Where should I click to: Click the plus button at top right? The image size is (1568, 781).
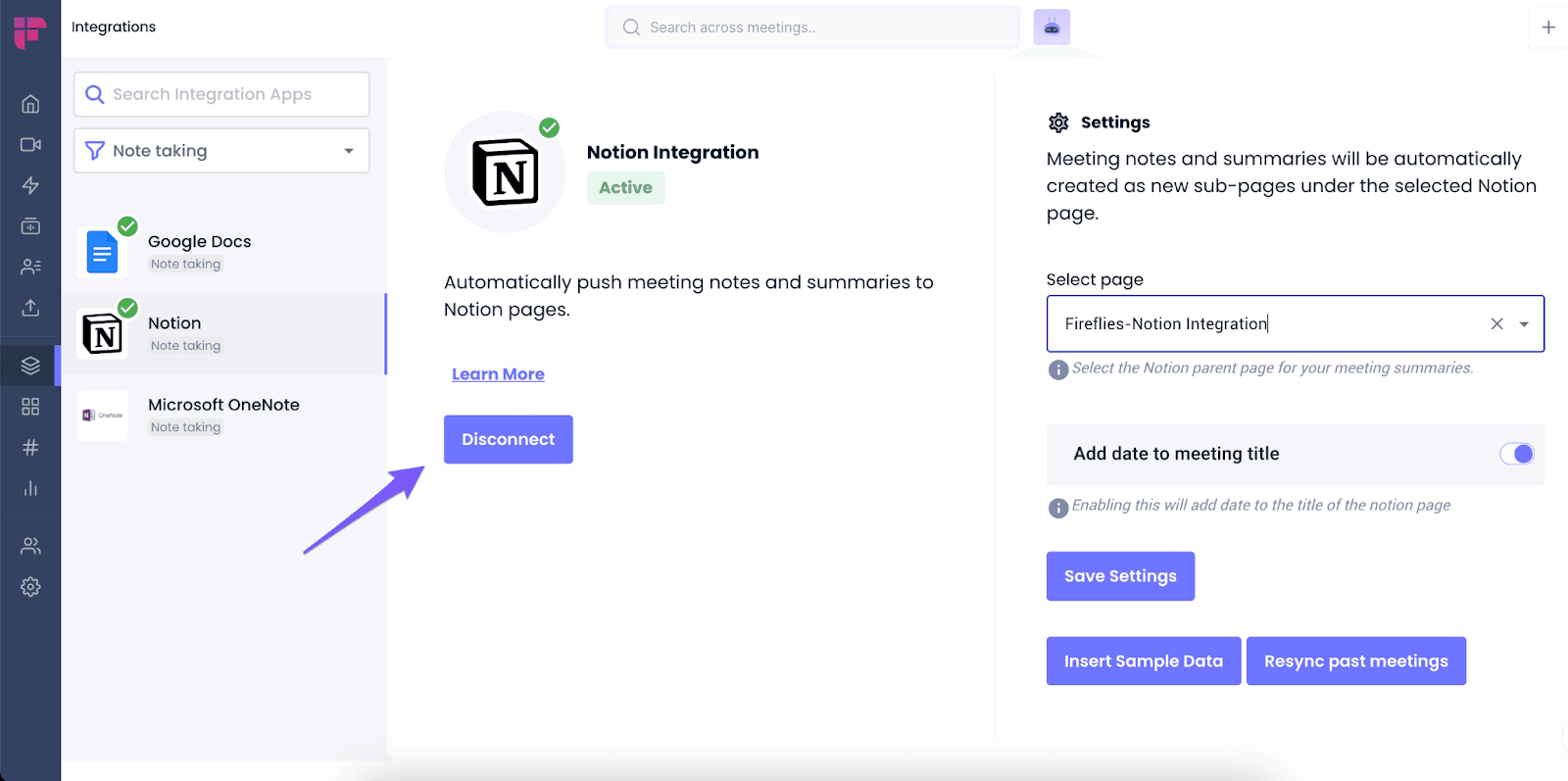tap(1548, 27)
